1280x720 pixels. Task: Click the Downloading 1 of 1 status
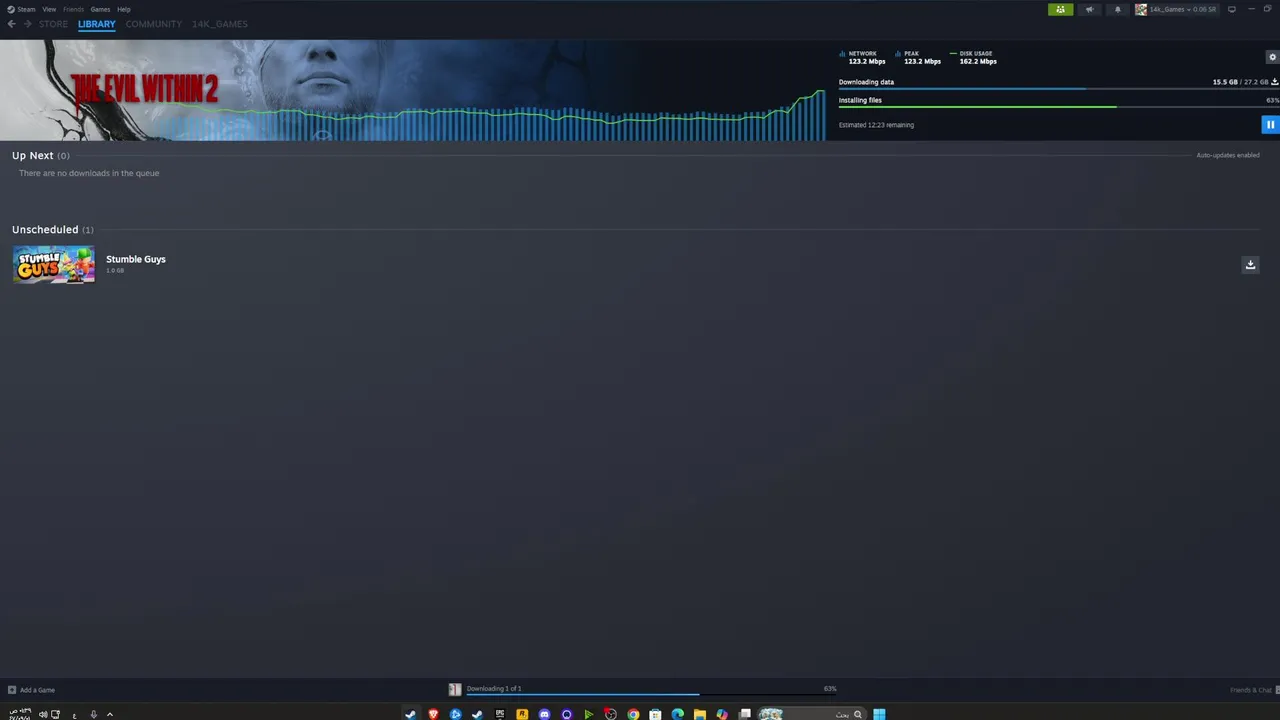point(494,688)
